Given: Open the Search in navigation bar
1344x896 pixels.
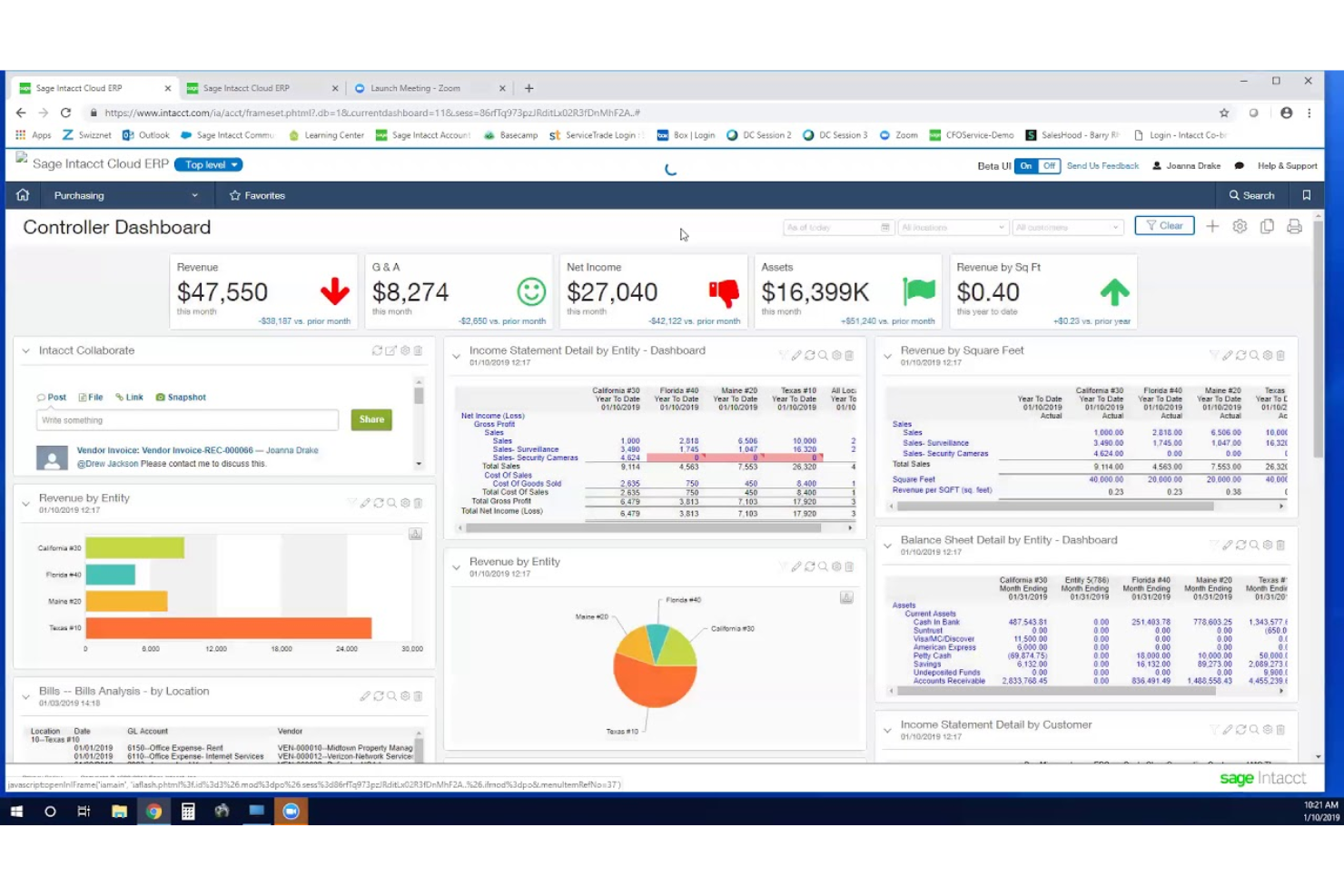Looking at the screenshot, I should pyautogui.click(x=1252, y=195).
